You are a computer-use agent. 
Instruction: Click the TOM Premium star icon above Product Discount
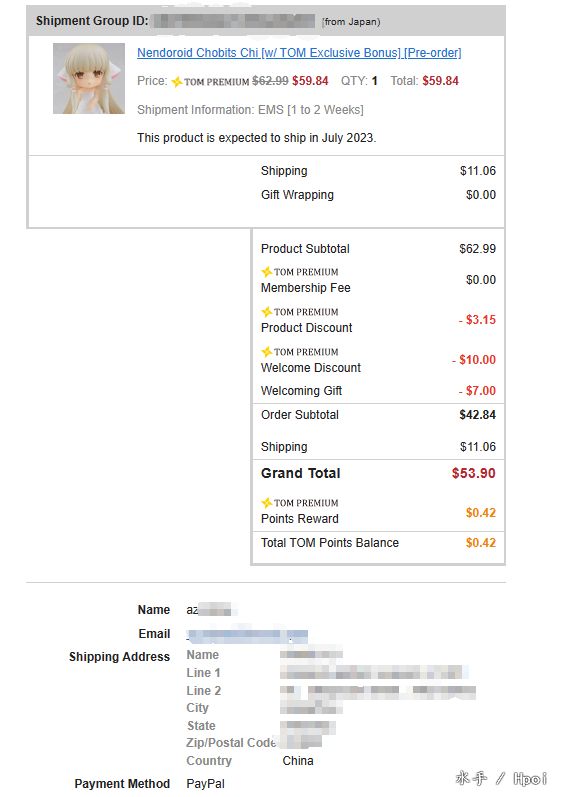267,312
